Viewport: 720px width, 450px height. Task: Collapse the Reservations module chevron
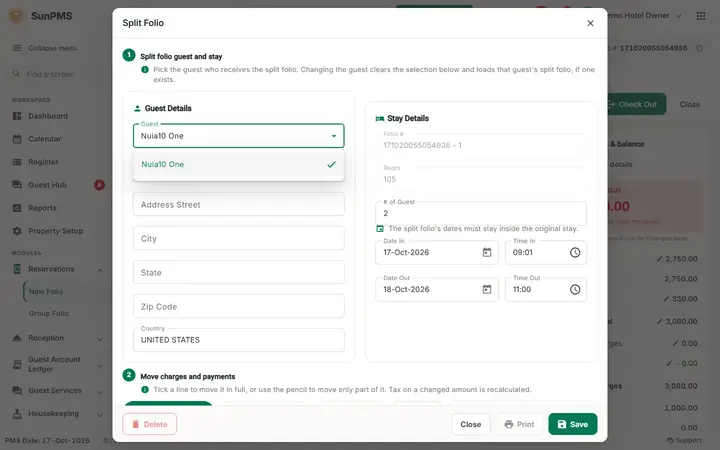100,270
